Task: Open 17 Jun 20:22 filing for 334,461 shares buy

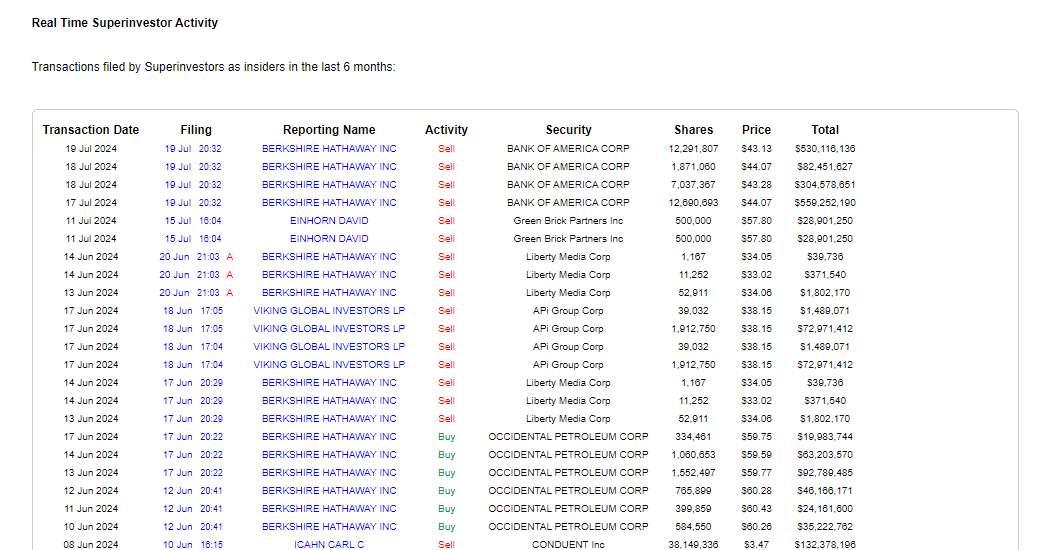Action: [193, 437]
